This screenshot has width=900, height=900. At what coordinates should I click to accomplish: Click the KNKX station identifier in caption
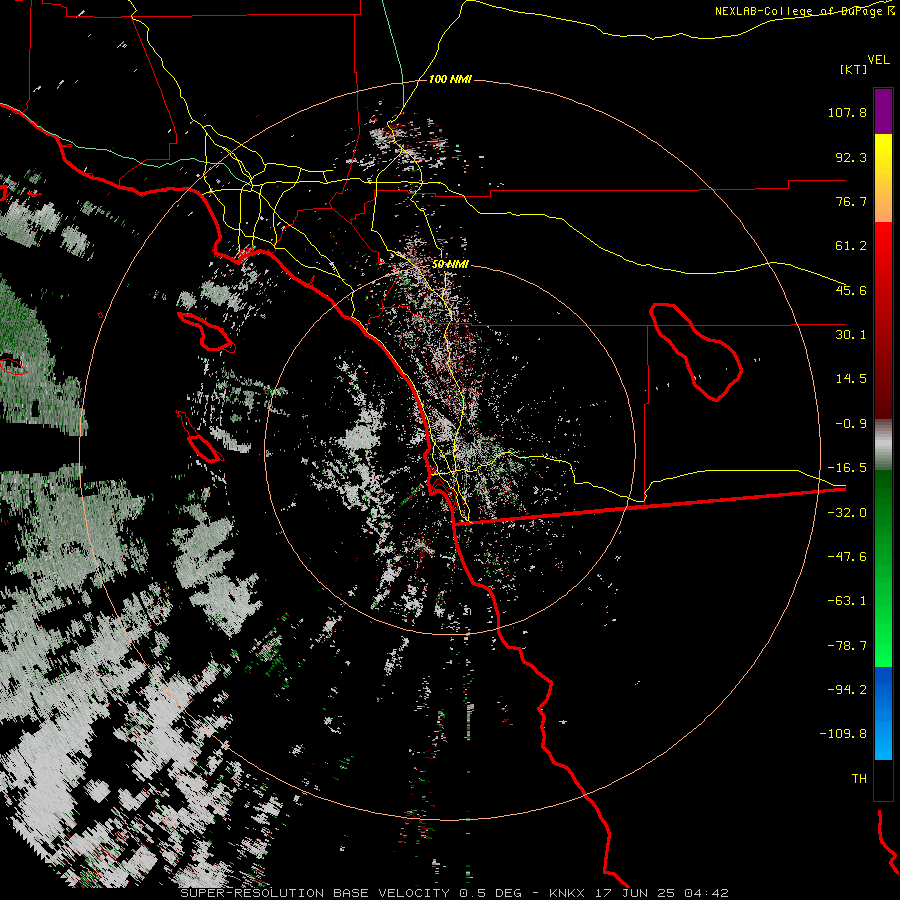click(x=568, y=893)
